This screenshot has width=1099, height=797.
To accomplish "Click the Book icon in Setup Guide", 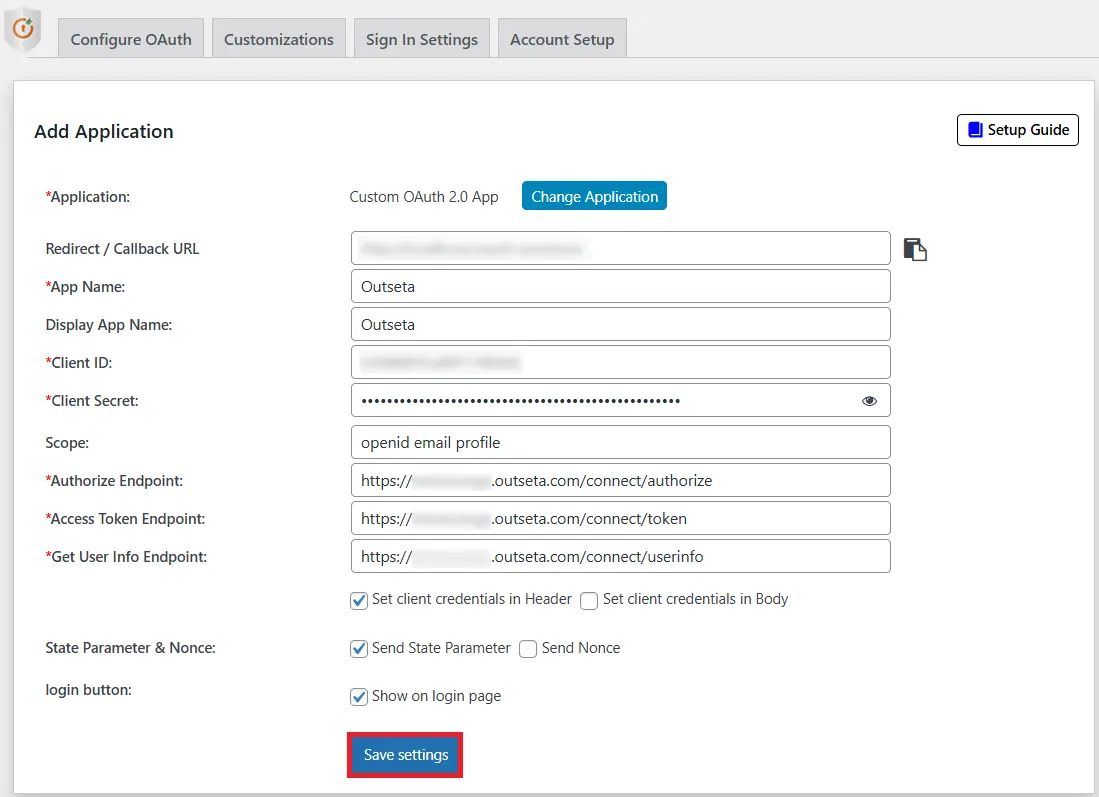I will [975, 130].
